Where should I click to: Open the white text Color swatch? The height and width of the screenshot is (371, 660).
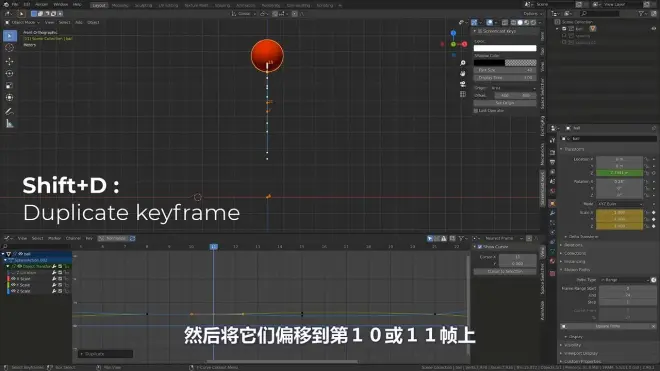[505, 48]
